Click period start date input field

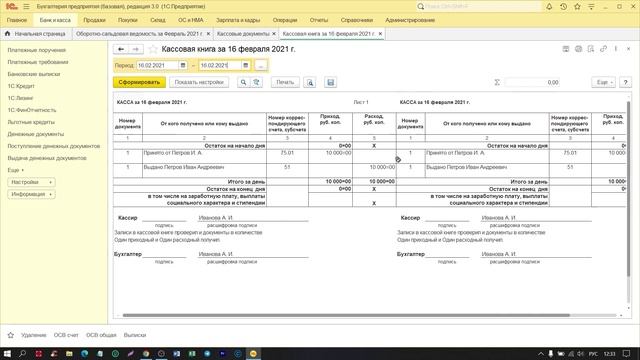158,65
